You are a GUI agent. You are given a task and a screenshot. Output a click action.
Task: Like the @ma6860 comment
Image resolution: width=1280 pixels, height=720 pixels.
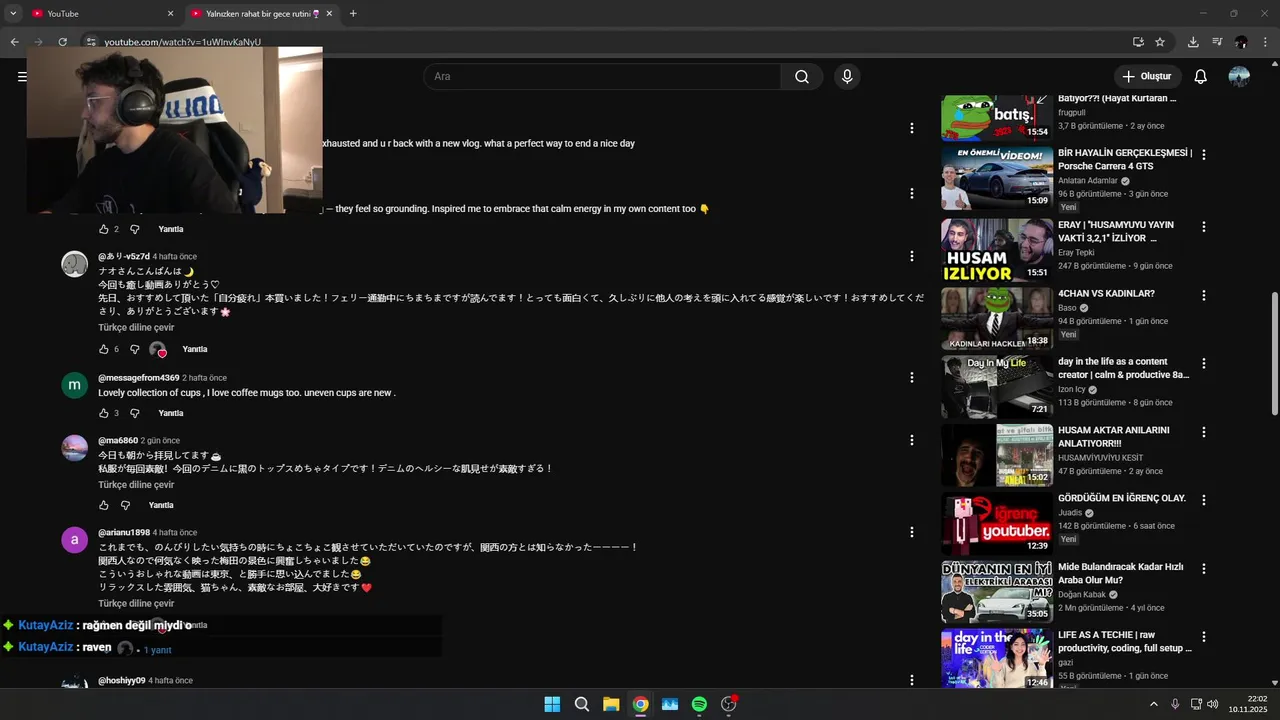pyautogui.click(x=103, y=505)
